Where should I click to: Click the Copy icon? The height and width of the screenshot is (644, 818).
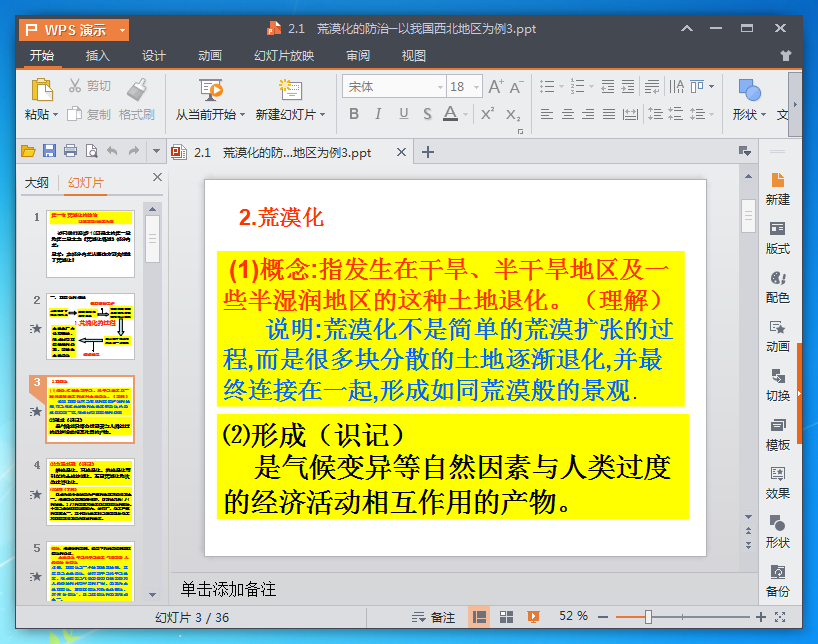[x=75, y=114]
